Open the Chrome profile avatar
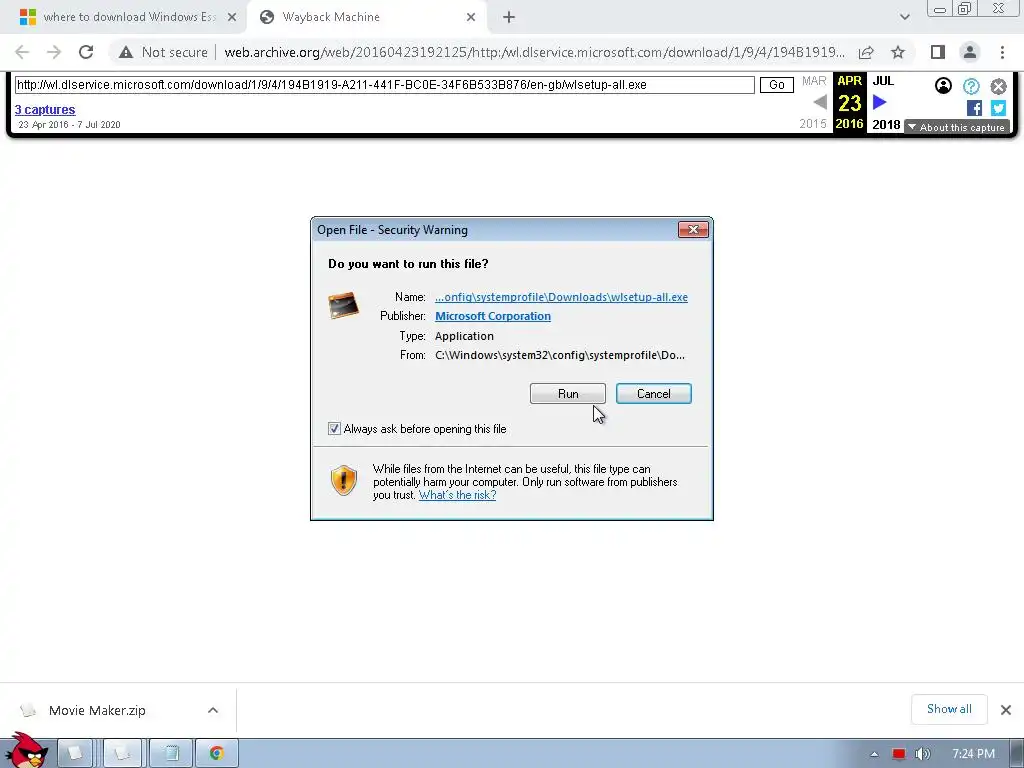 point(970,52)
